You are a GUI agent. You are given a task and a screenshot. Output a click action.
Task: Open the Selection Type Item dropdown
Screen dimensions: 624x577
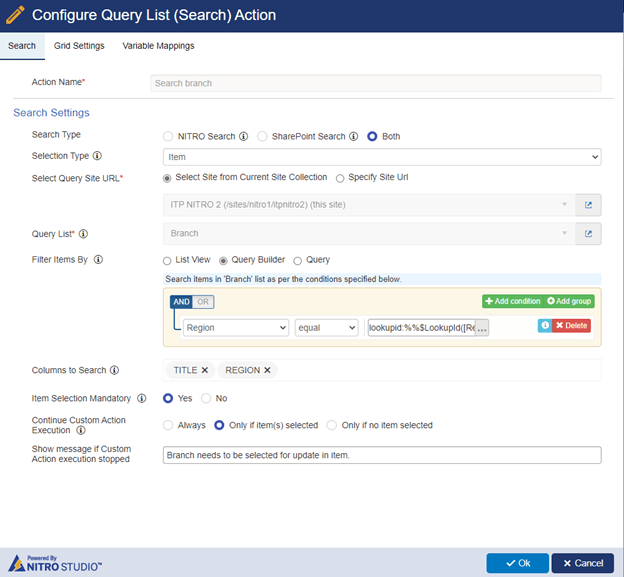coord(382,157)
